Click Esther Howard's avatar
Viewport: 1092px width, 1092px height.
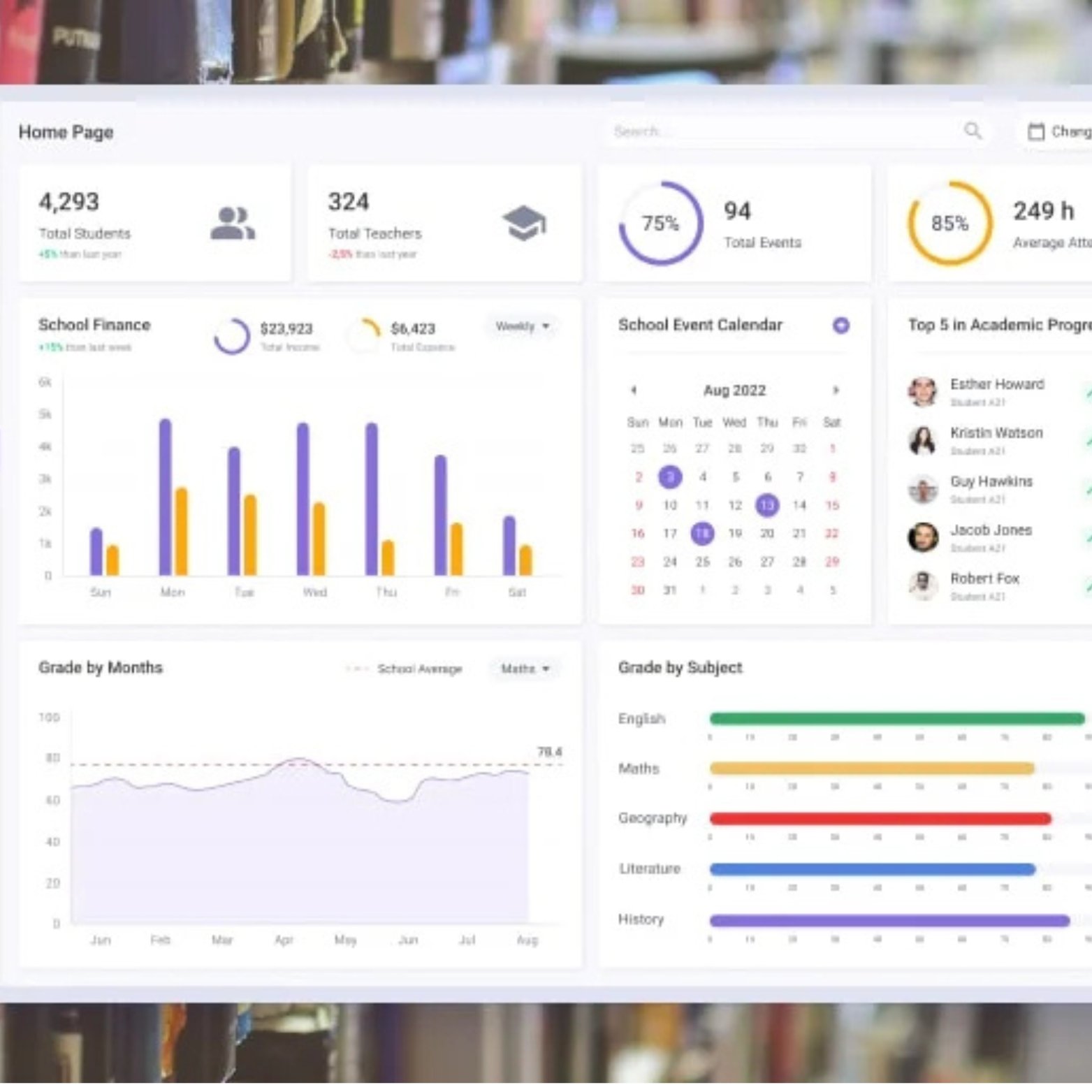point(922,392)
